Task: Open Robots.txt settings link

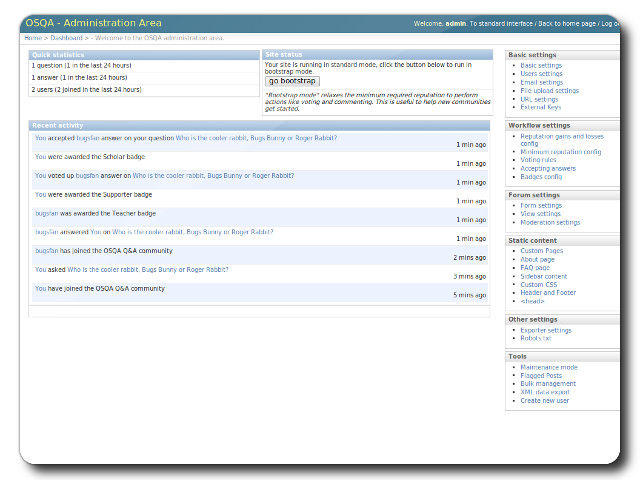Action: [535, 339]
